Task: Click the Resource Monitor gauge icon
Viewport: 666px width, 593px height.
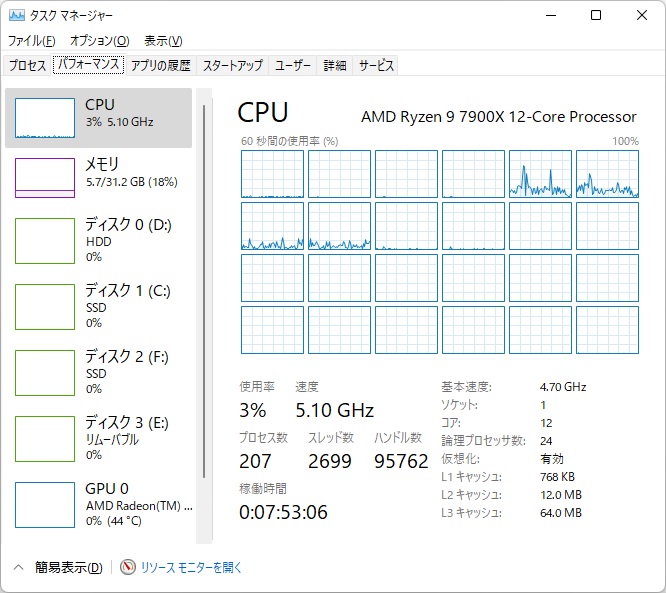Action: click(127, 567)
